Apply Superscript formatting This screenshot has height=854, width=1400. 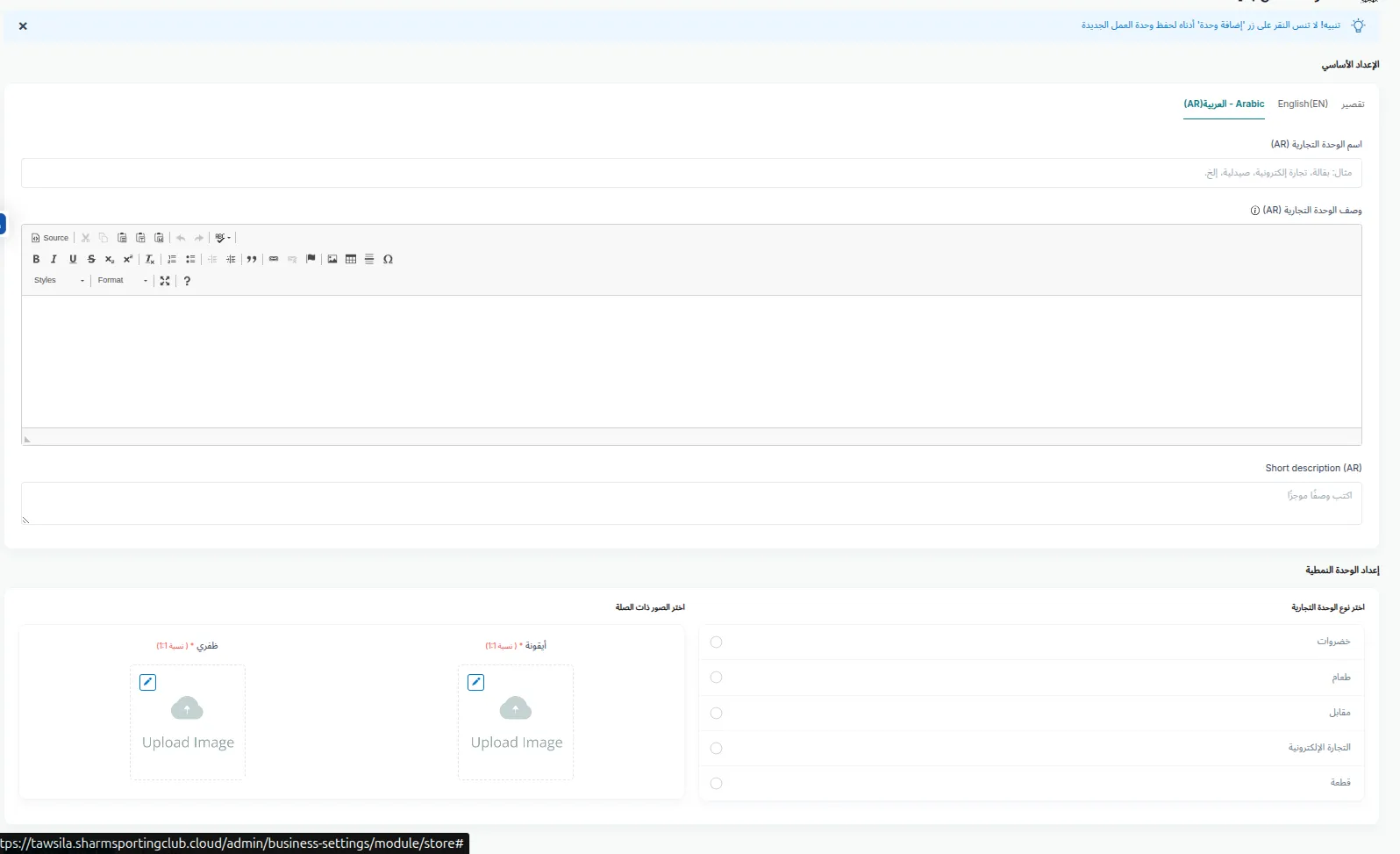128,259
